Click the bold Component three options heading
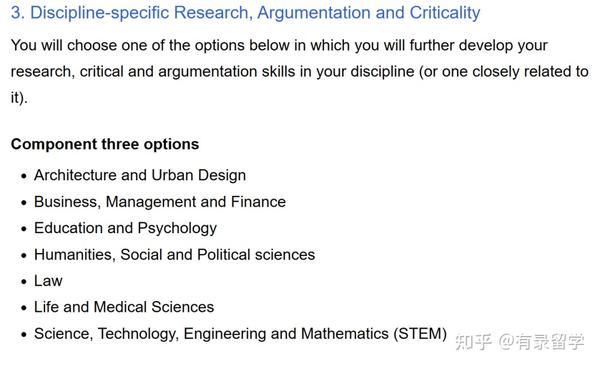600x366 pixels. point(105,144)
